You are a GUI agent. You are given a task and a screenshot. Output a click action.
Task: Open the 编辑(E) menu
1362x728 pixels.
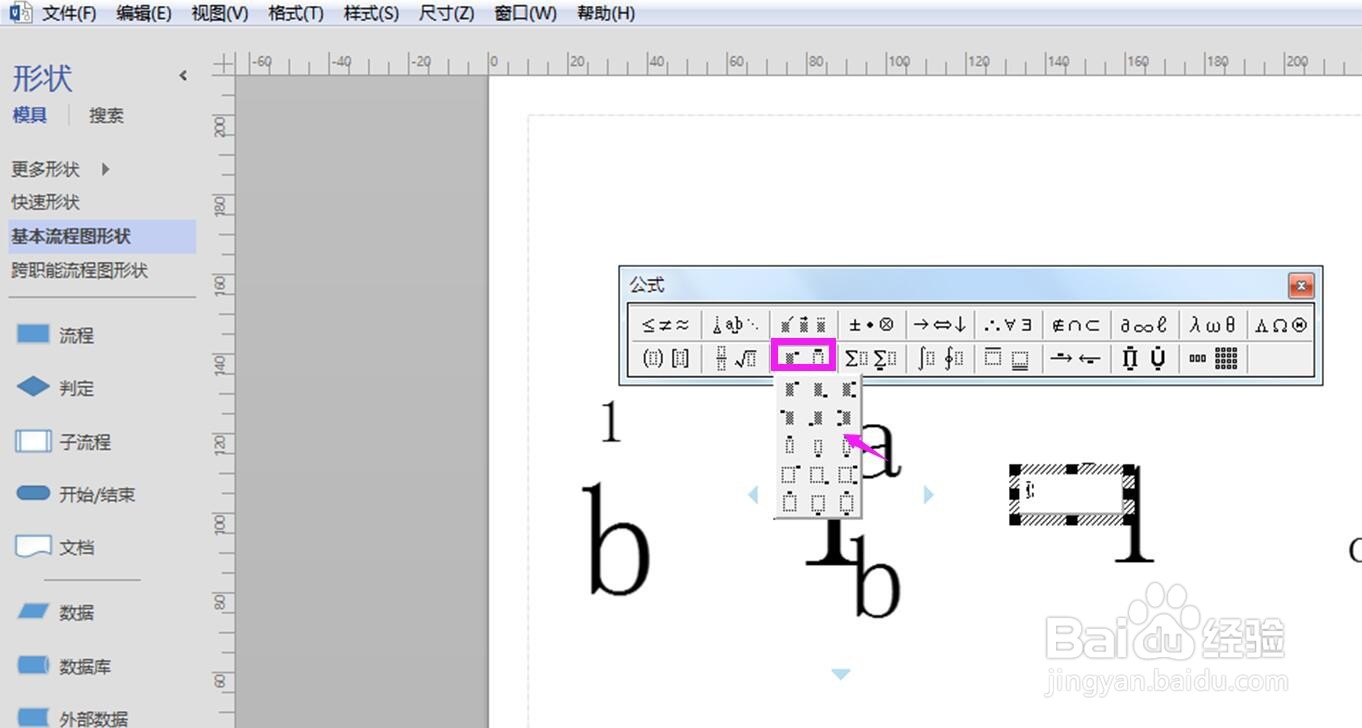(x=144, y=13)
